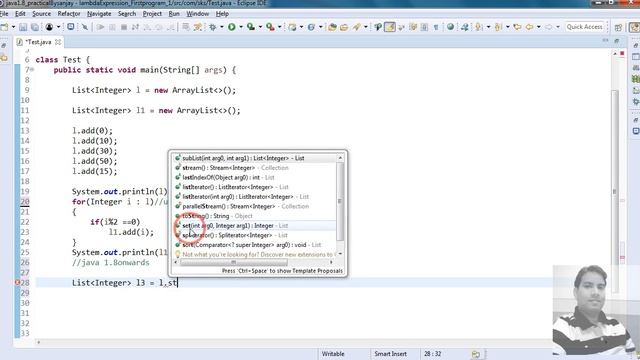Image resolution: width=640 pixels, height=360 pixels.
Task: Open the Window menu
Action: tap(198, 13)
